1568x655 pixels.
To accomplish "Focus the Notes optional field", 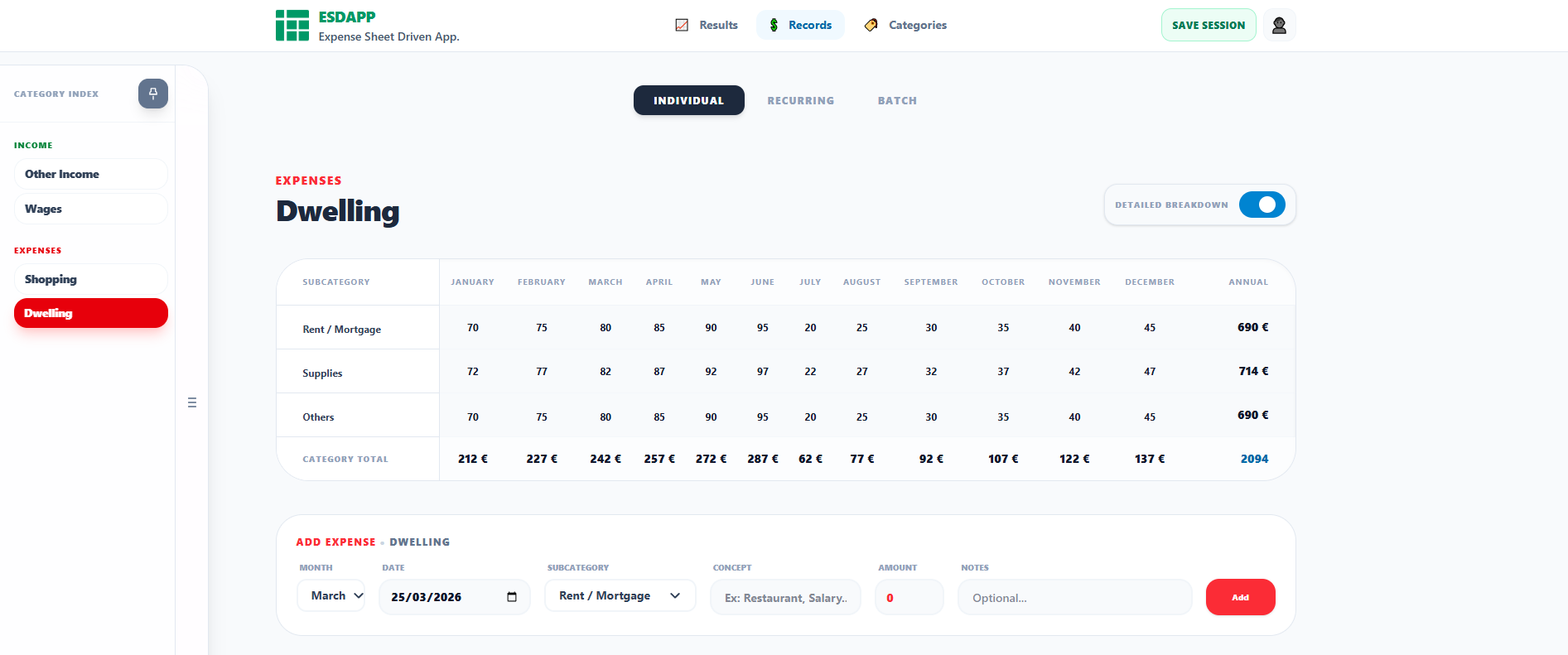I will 1074,597.
